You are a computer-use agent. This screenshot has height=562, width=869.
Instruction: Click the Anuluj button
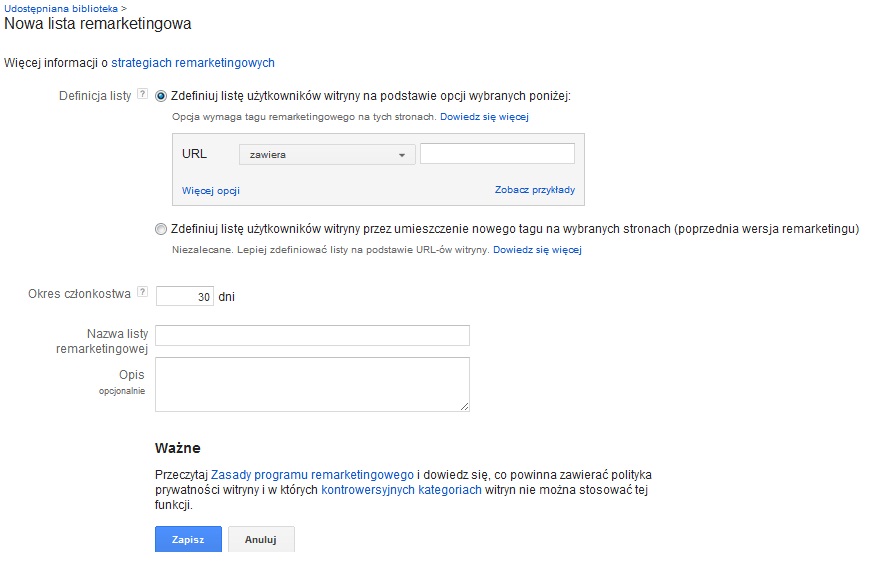(x=261, y=539)
